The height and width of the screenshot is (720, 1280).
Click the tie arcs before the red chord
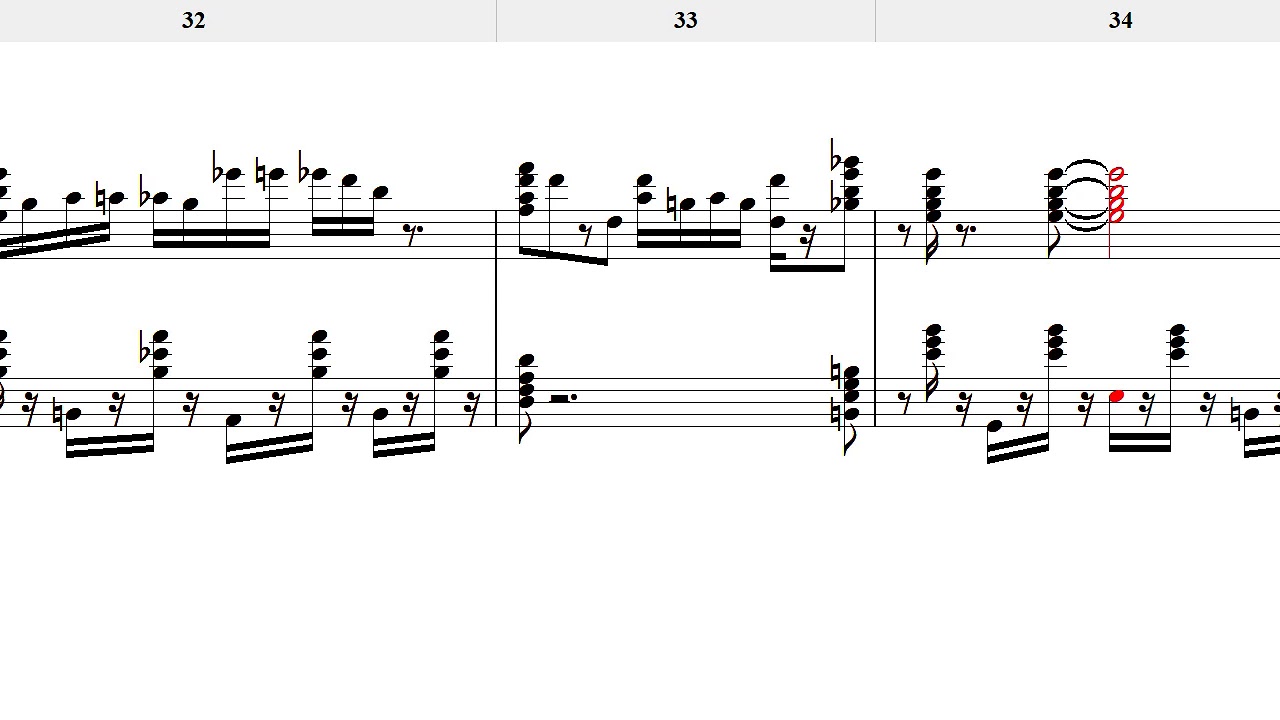[x=1087, y=196]
